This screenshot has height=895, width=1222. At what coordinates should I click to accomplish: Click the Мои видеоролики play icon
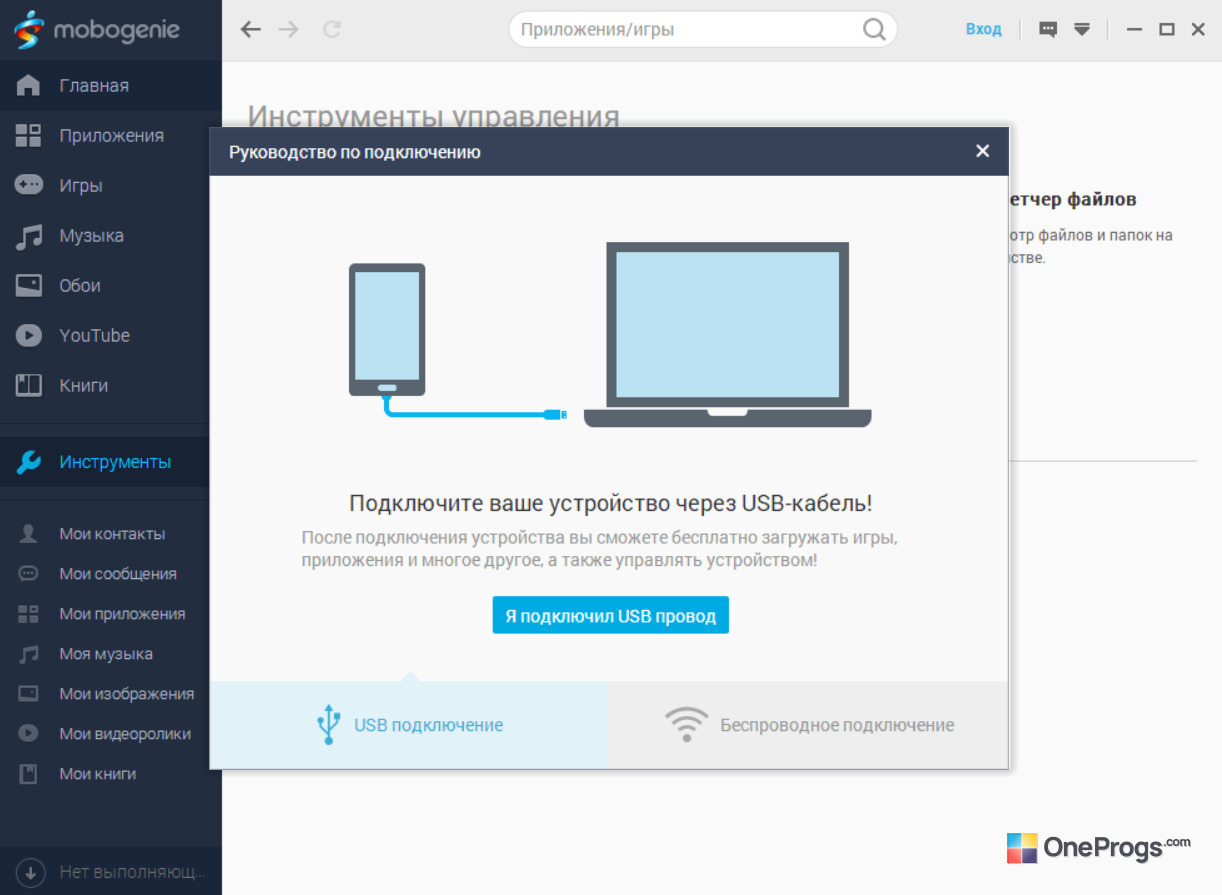(28, 734)
